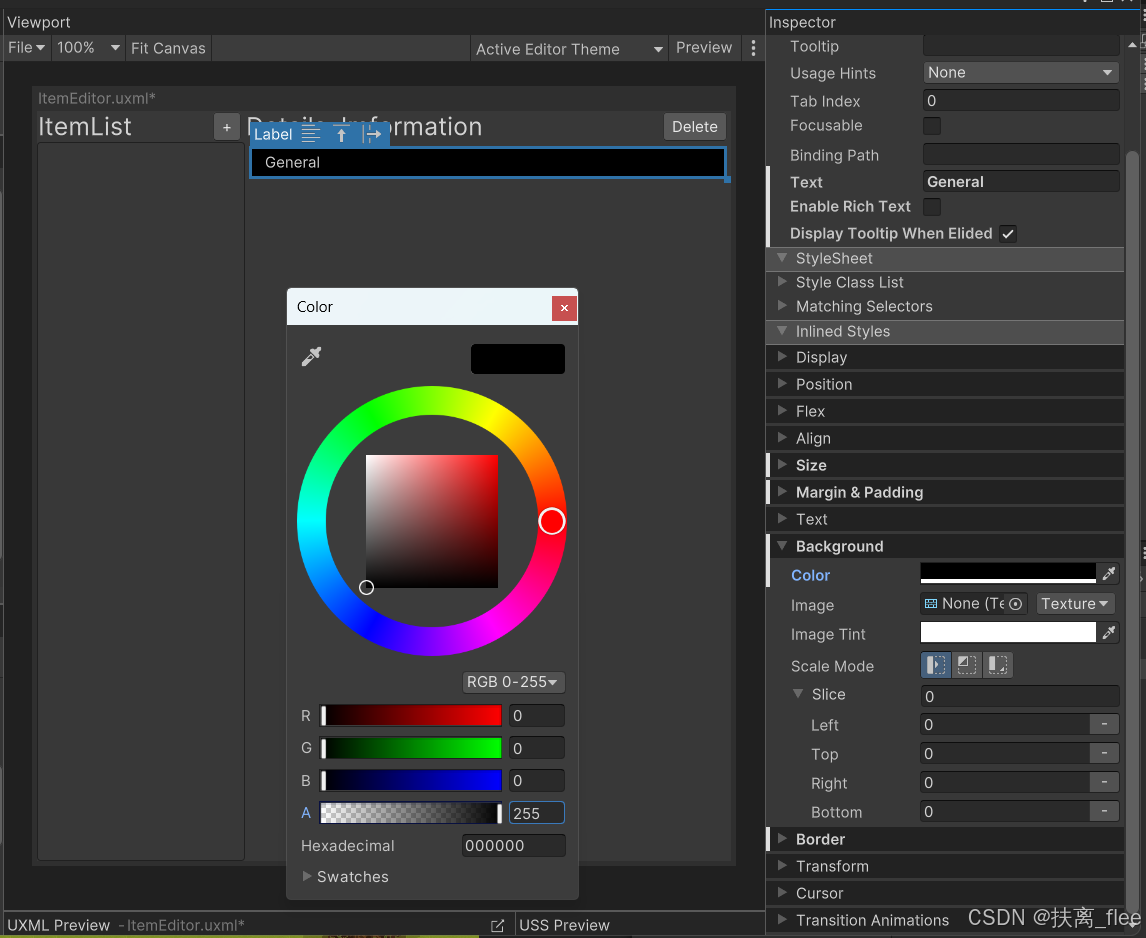Click the Delete button in Details Information
Image resolution: width=1146 pixels, height=938 pixels.
[694, 127]
